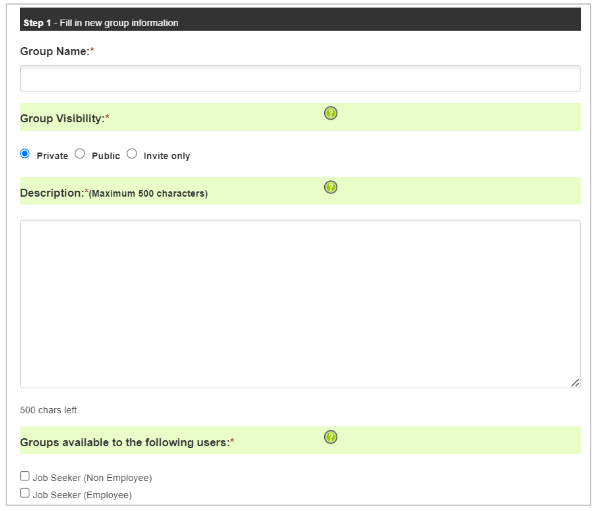Click the 500 chars left counter

49,410
